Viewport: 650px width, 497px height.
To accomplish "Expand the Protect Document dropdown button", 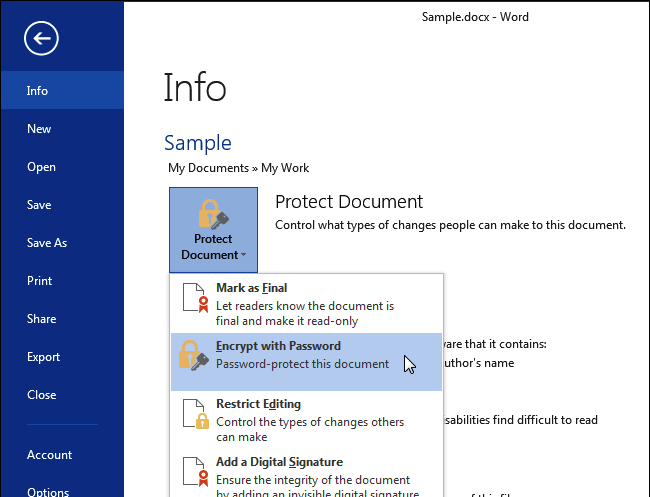I will pyautogui.click(x=213, y=230).
